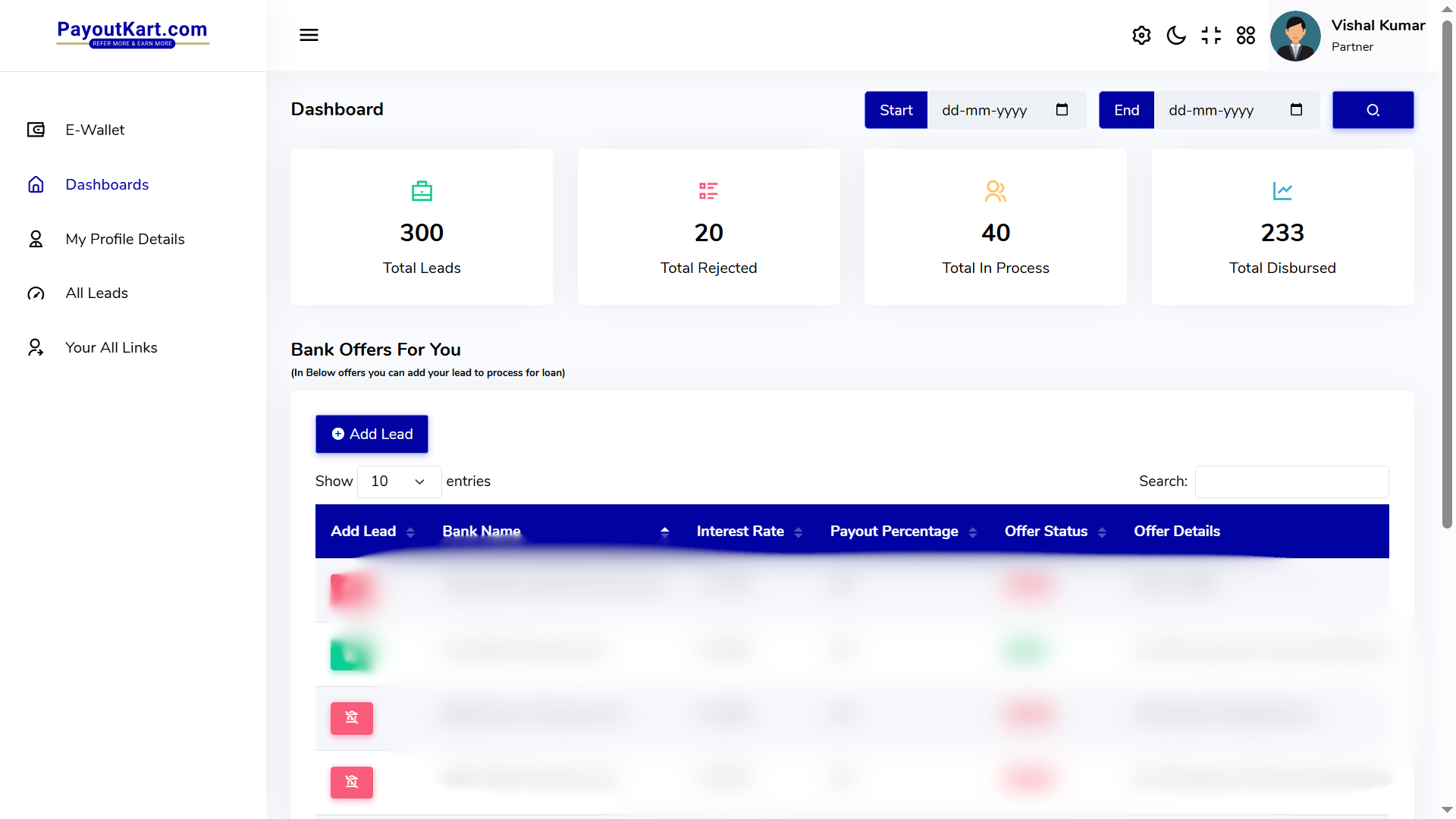
Task: Click the pink add-lead icon in third row
Action: [x=351, y=718]
